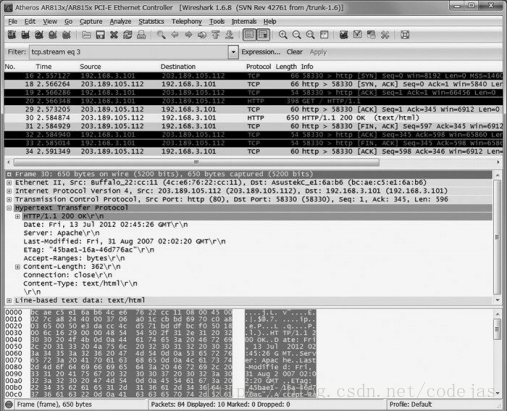Open the Telephony menu
The image size is (507, 411).
tap(187, 21)
